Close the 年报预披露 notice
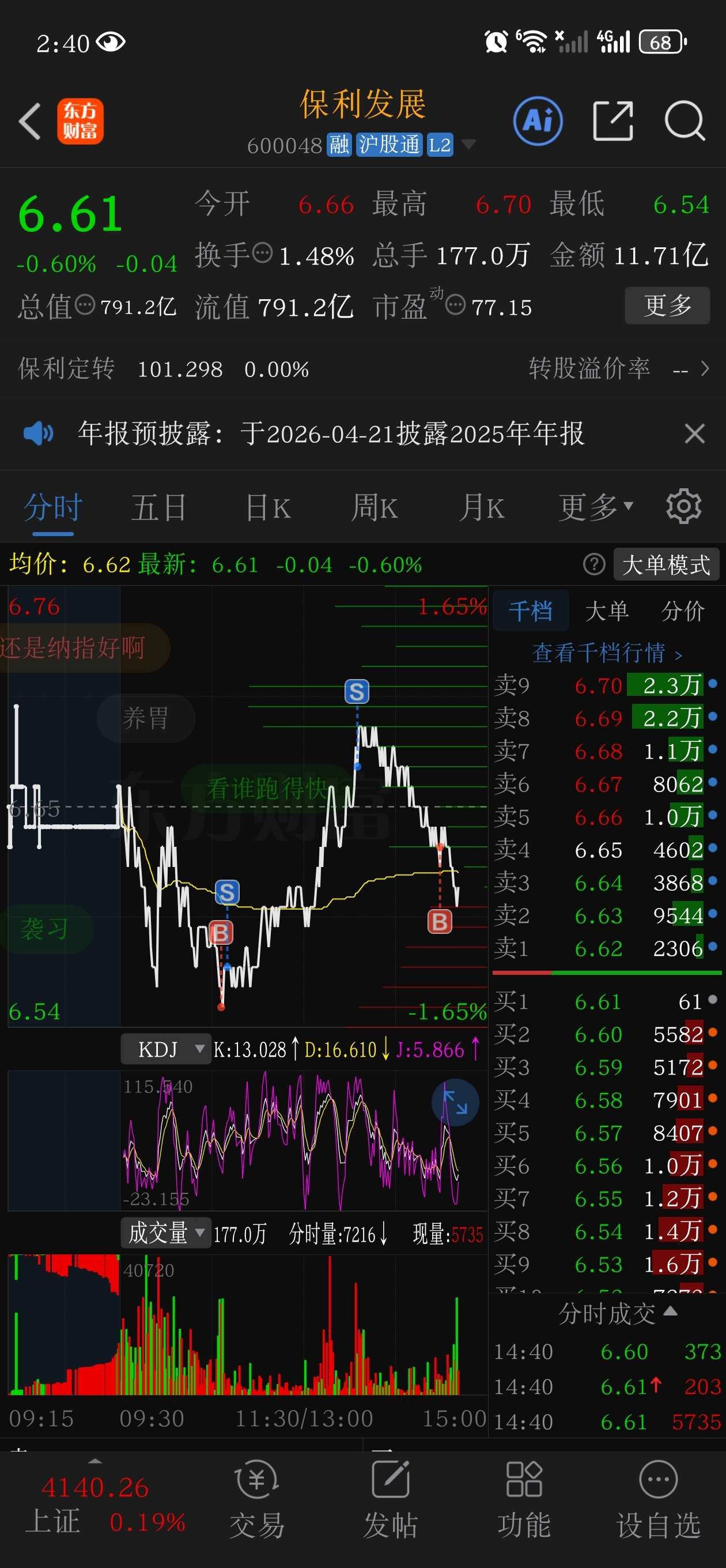 click(x=694, y=434)
